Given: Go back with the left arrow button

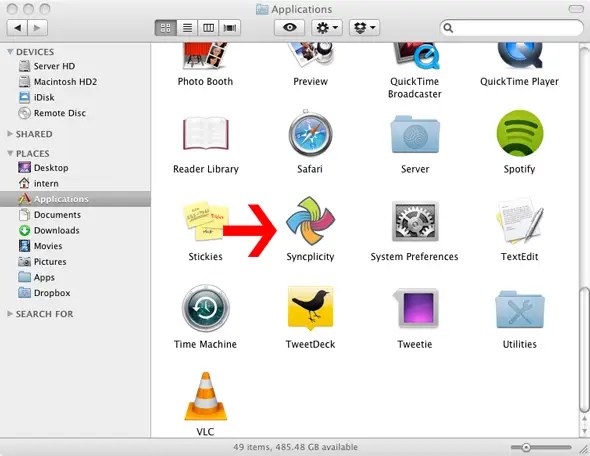Looking at the screenshot, I should pos(17,27).
